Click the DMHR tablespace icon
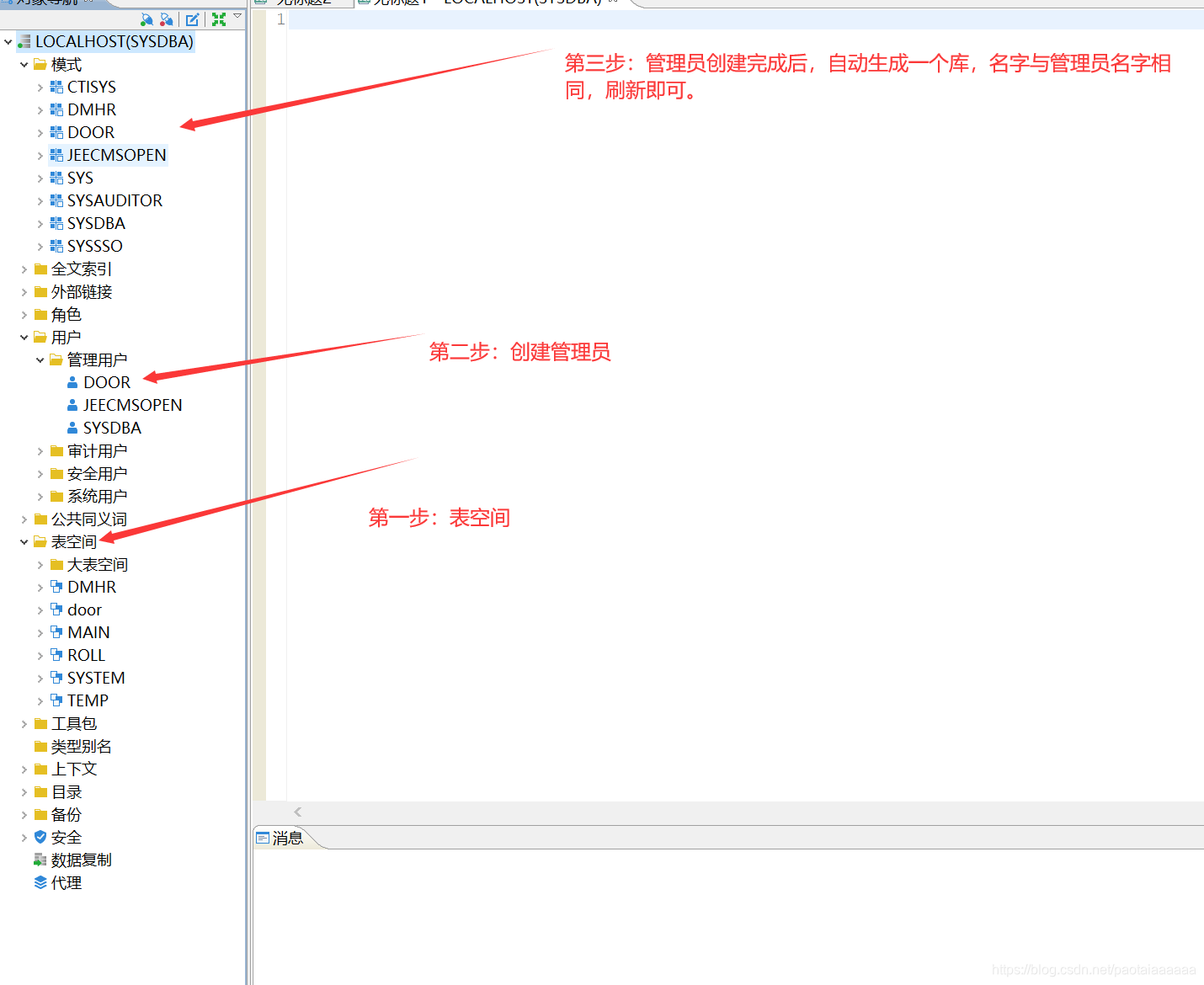The height and width of the screenshot is (985, 1204). (x=56, y=587)
